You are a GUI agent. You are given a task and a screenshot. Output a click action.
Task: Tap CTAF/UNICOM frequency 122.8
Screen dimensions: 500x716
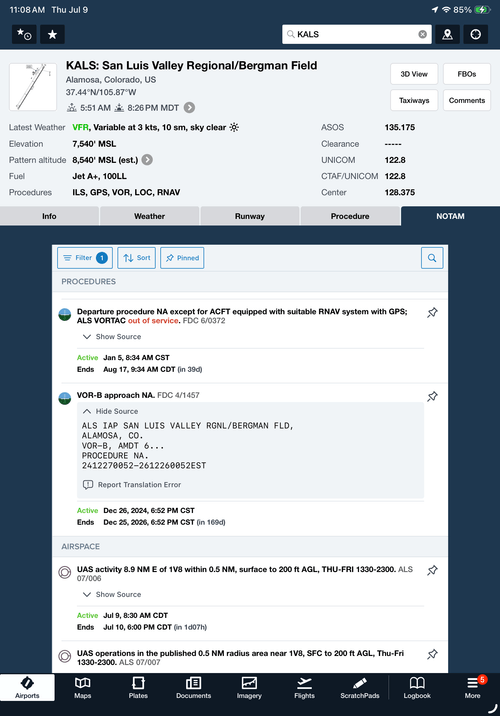tap(395, 176)
